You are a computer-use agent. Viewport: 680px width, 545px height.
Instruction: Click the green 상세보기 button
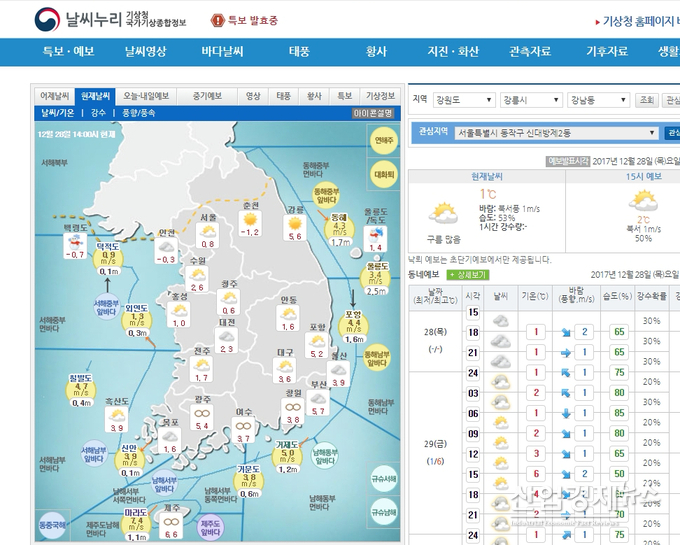pos(468,275)
